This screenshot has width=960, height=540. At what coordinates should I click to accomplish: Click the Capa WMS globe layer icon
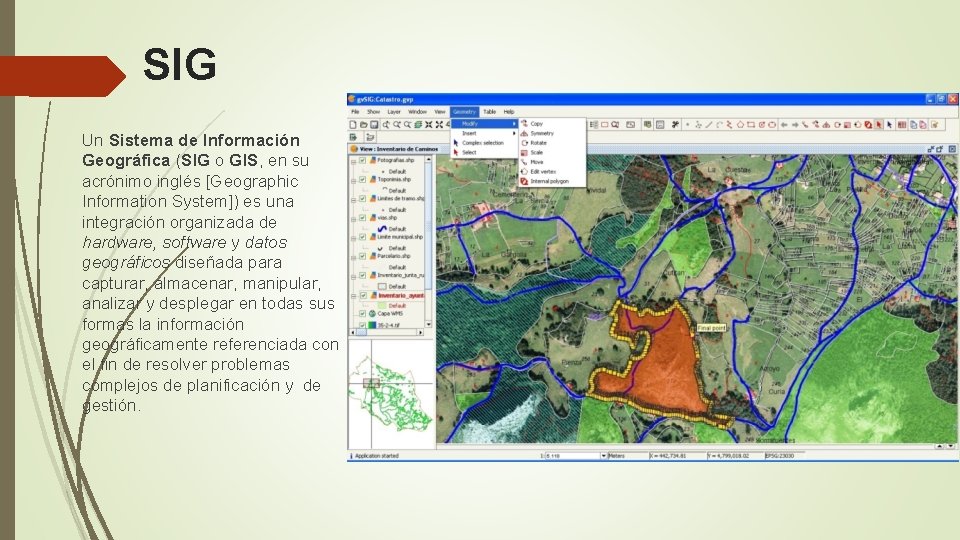click(x=372, y=313)
